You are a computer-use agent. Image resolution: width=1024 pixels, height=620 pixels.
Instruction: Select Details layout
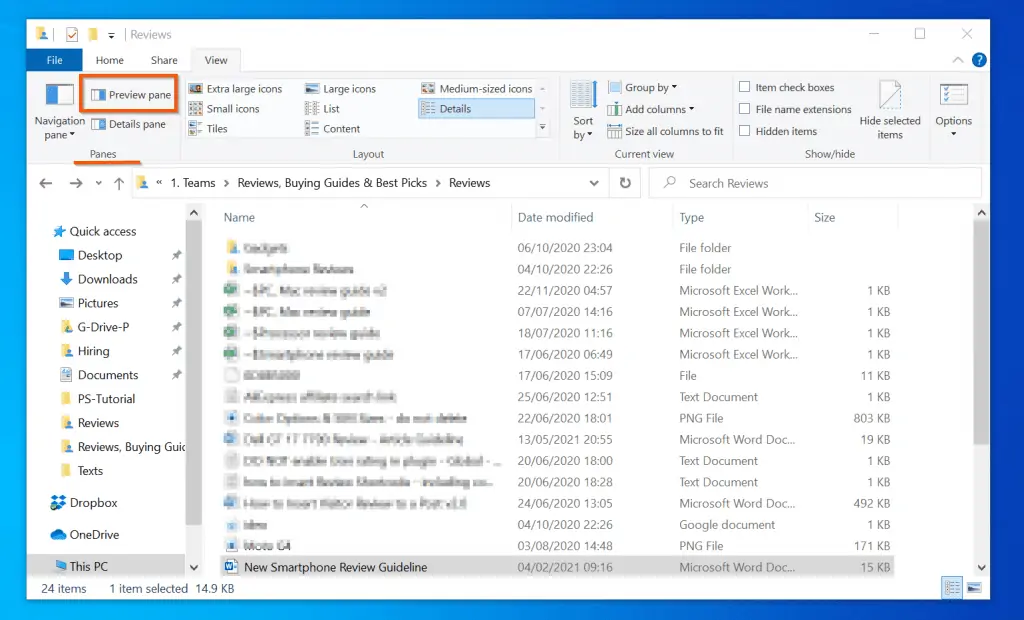[476, 108]
